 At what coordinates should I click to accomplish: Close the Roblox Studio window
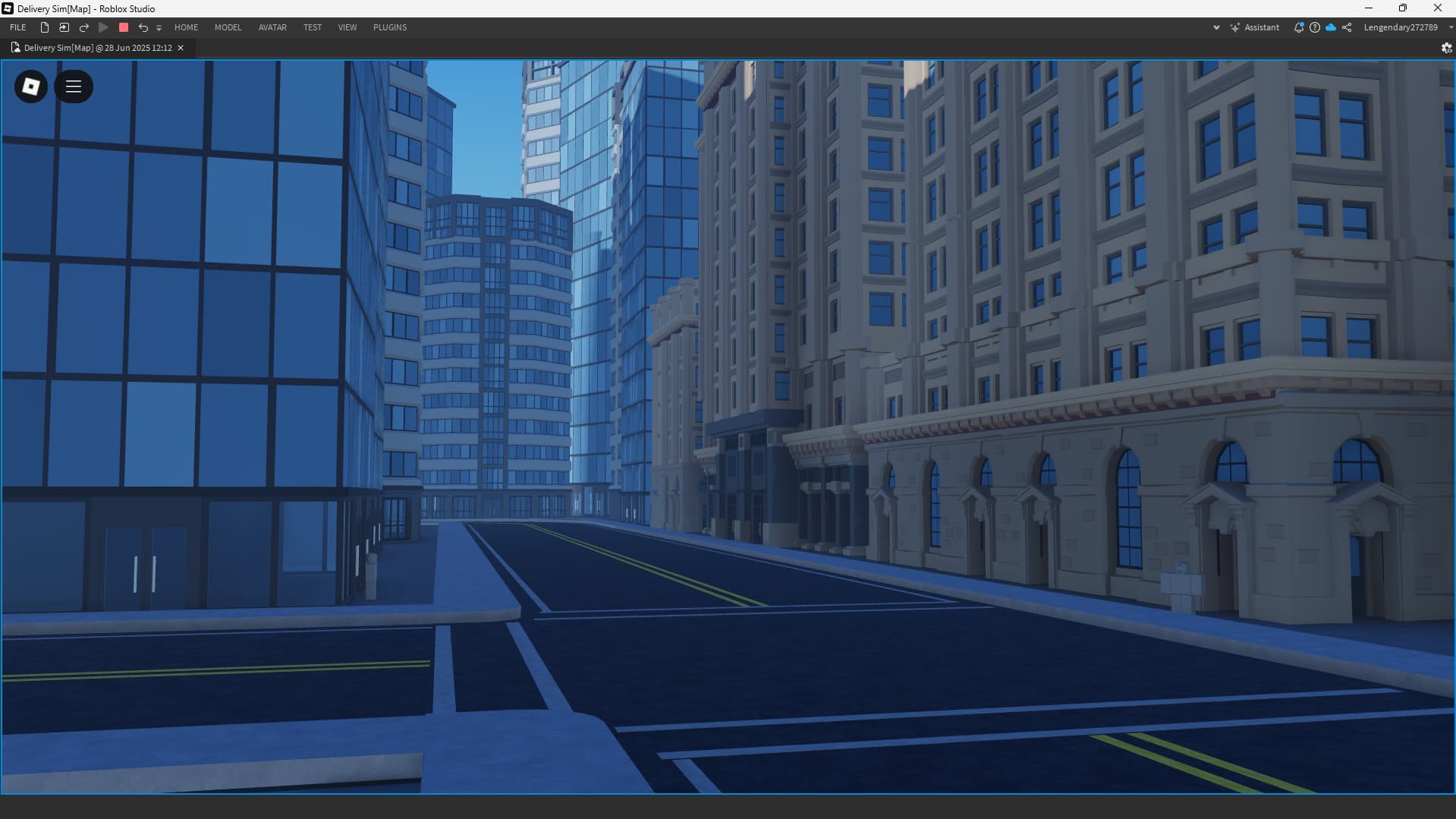[1438, 8]
